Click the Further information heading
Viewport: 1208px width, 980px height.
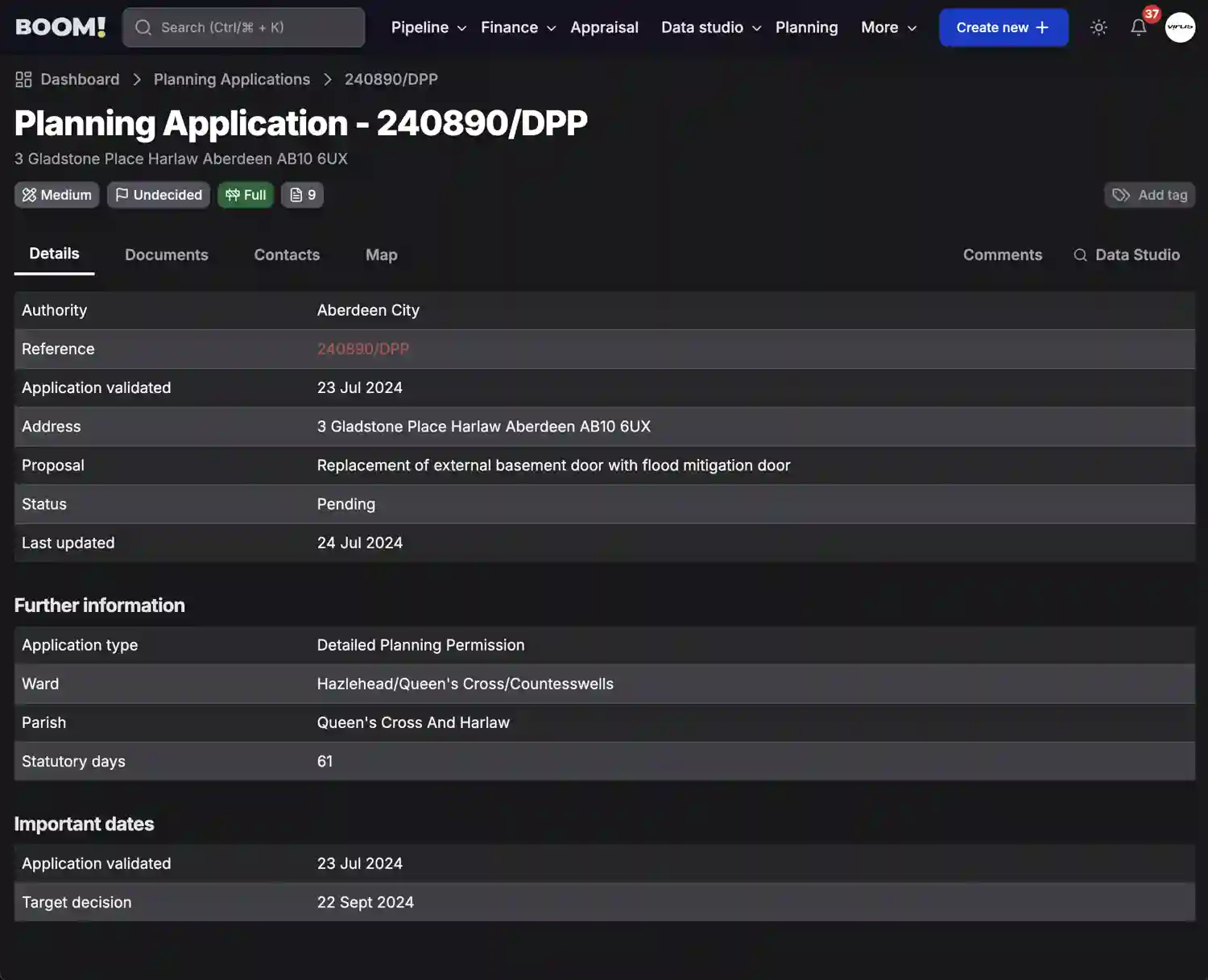(x=100, y=606)
